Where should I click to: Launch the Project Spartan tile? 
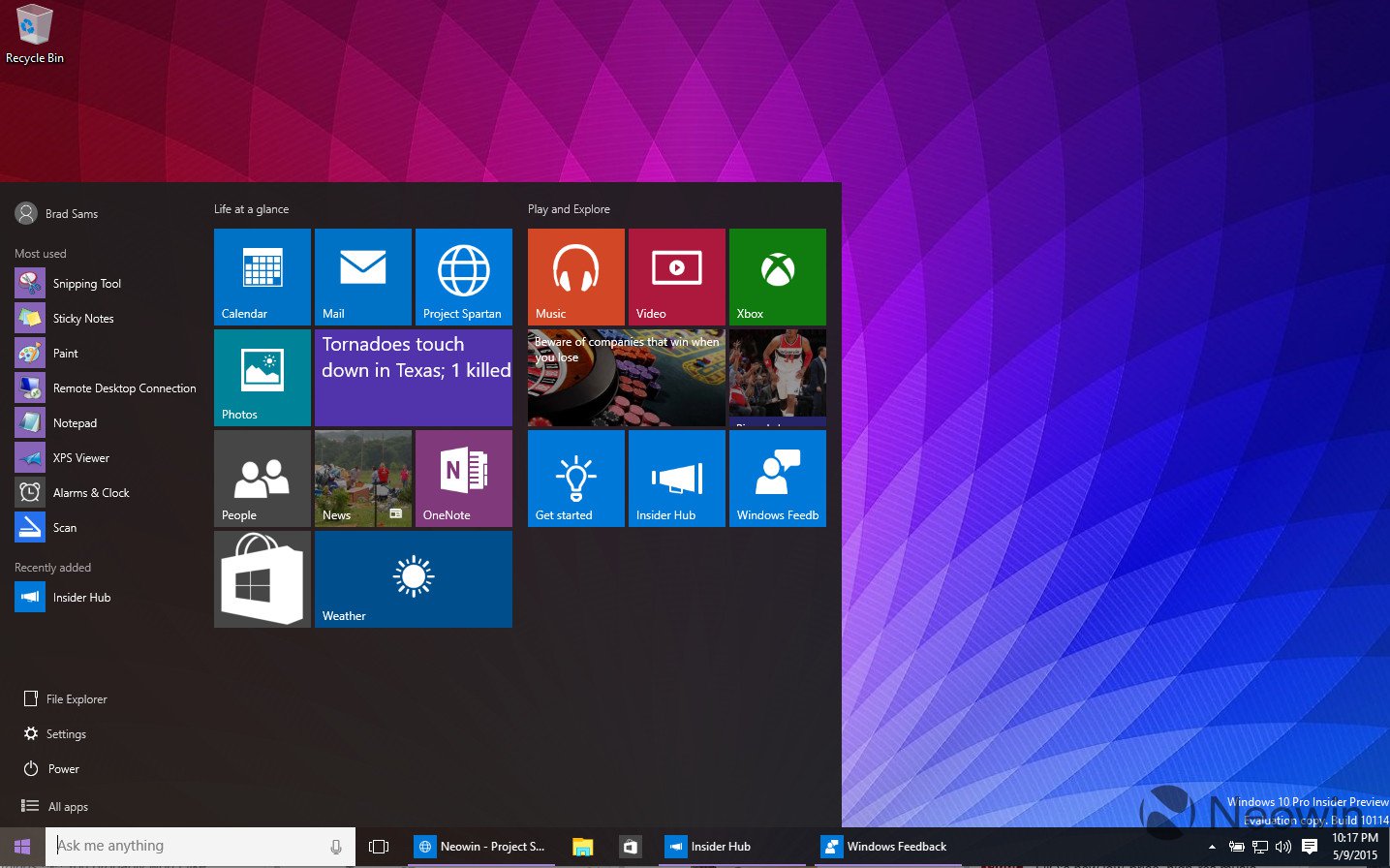pyautogui.click(x=463, y=276)
